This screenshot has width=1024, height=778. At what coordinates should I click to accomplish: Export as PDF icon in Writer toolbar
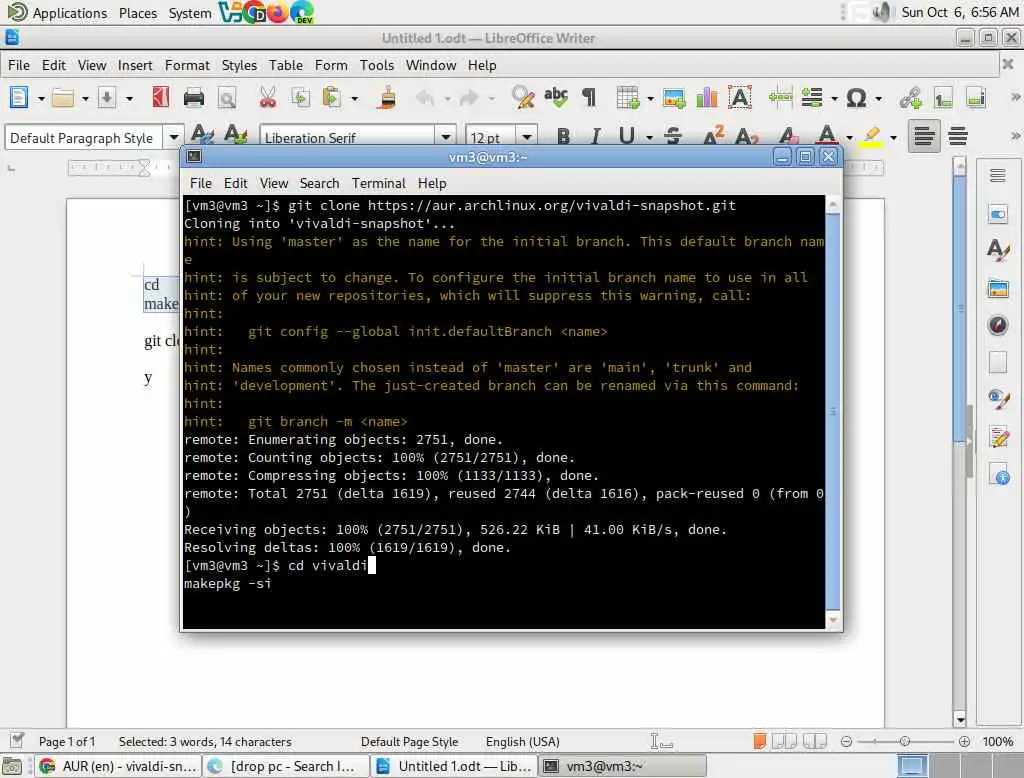click(x=161, y=98)
